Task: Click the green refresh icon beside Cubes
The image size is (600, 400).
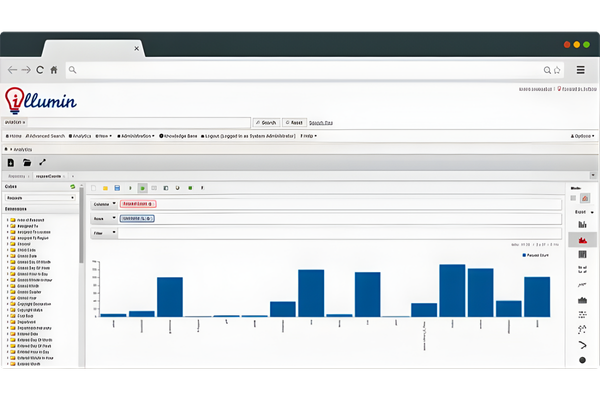Action: [x=73, y=187]
